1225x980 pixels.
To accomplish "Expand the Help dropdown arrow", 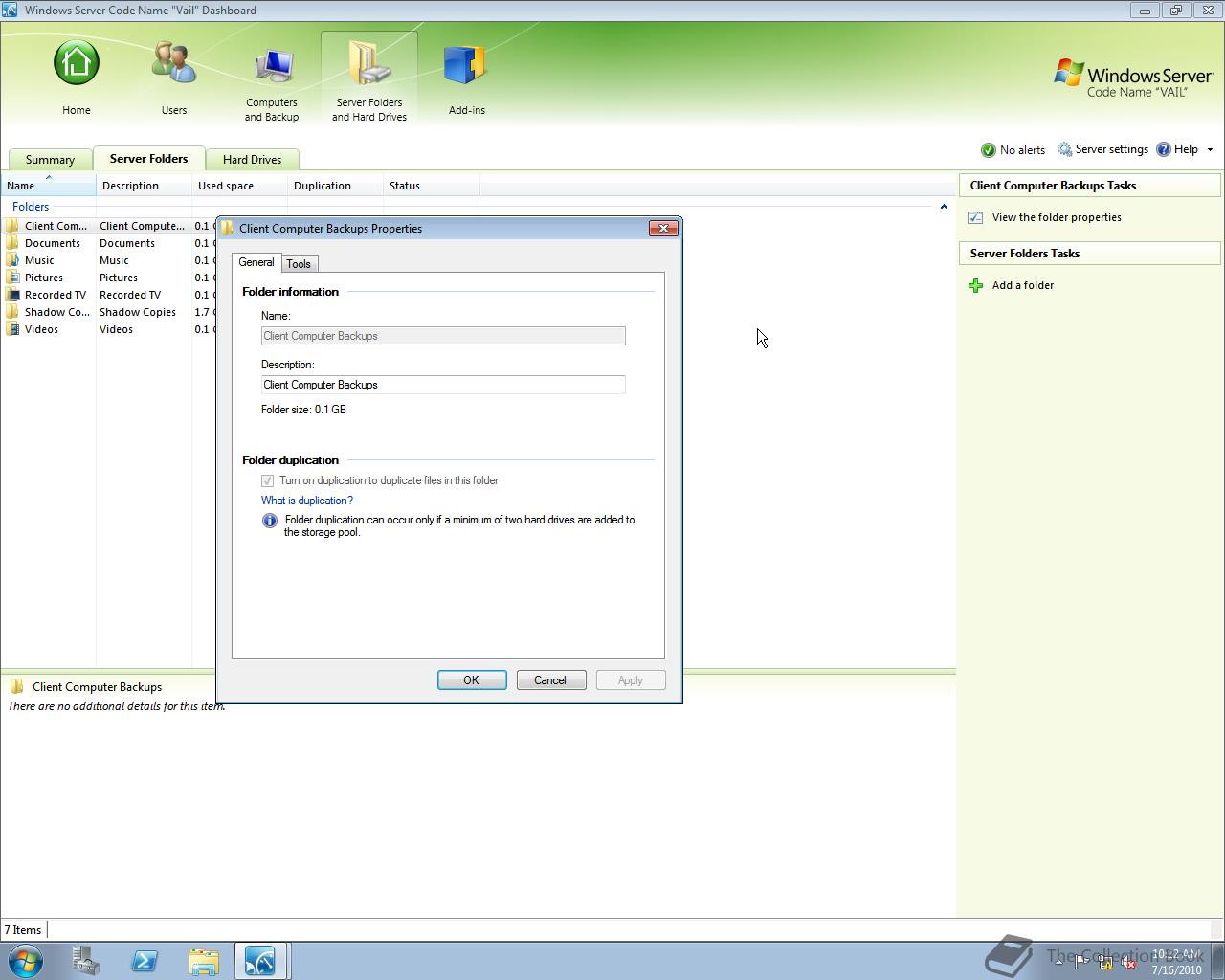I will pyautogui.click(x=1210, y=150).
